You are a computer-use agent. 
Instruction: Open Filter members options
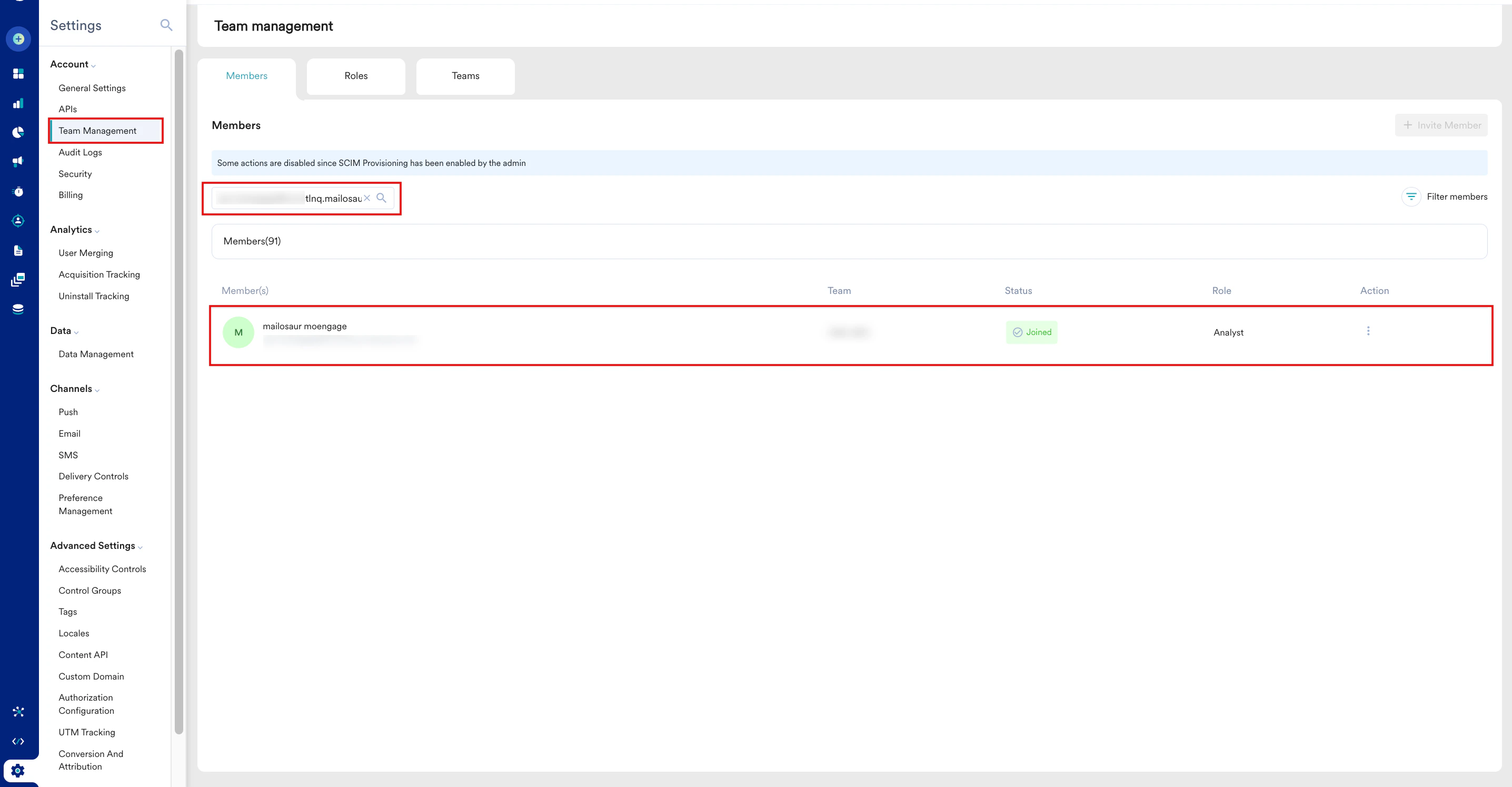click(1445, 196)
